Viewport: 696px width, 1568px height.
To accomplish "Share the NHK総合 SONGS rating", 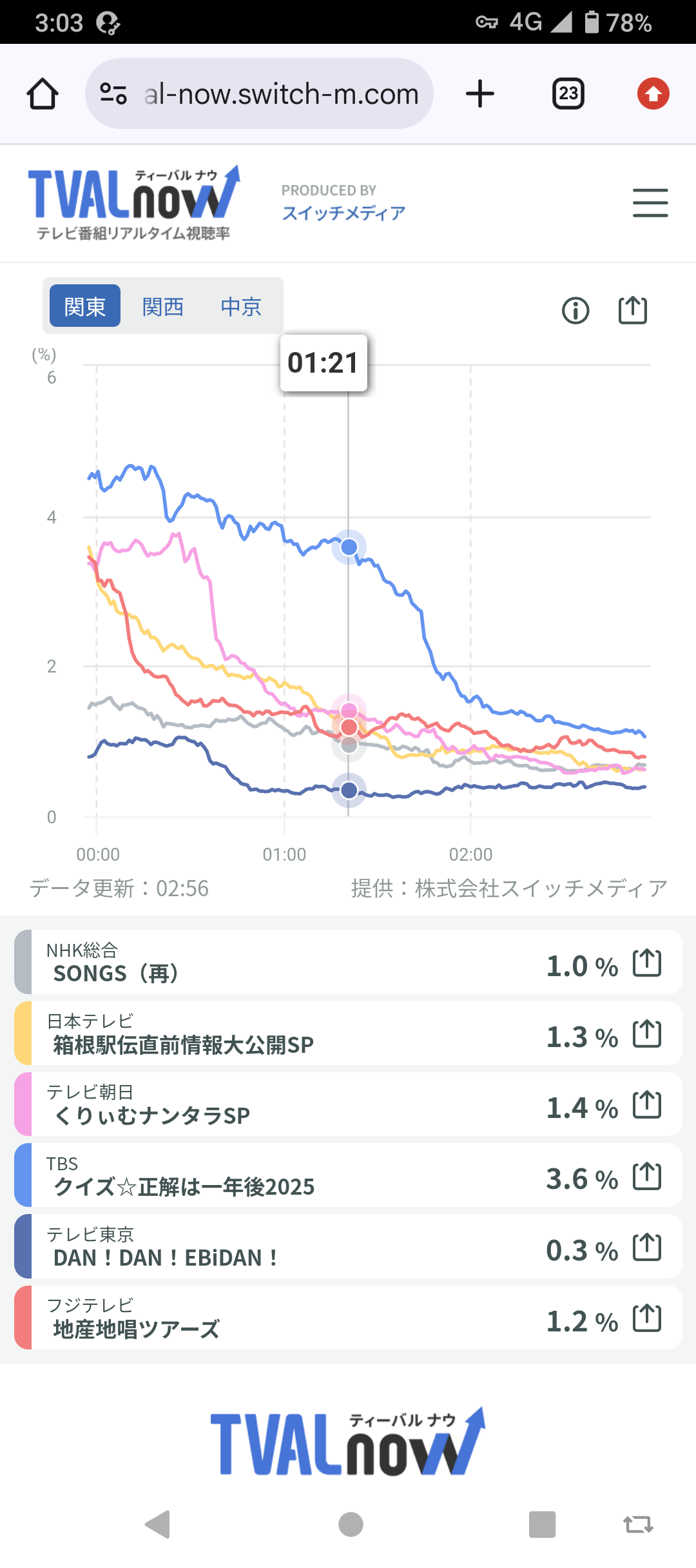I will click(647, 963).
